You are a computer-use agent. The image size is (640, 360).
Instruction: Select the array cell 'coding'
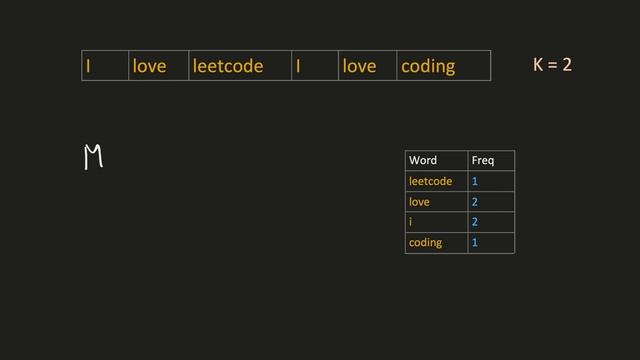[x=444, y=66]
